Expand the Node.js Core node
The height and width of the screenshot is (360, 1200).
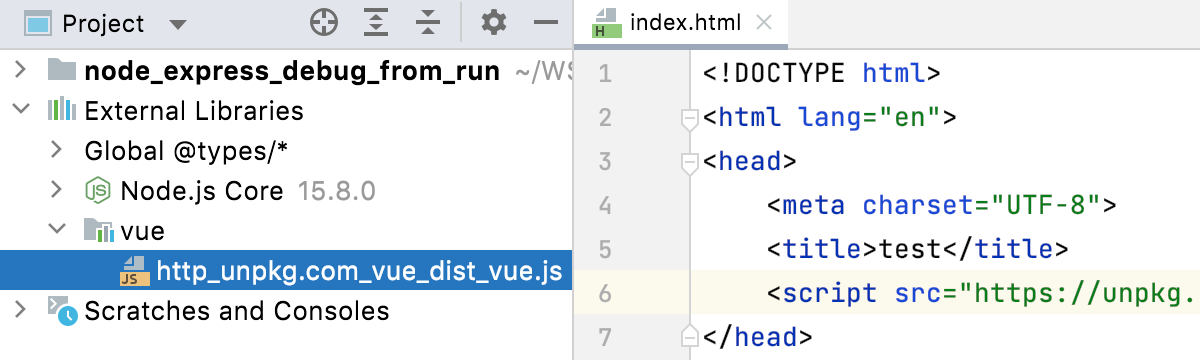[57, 190]
